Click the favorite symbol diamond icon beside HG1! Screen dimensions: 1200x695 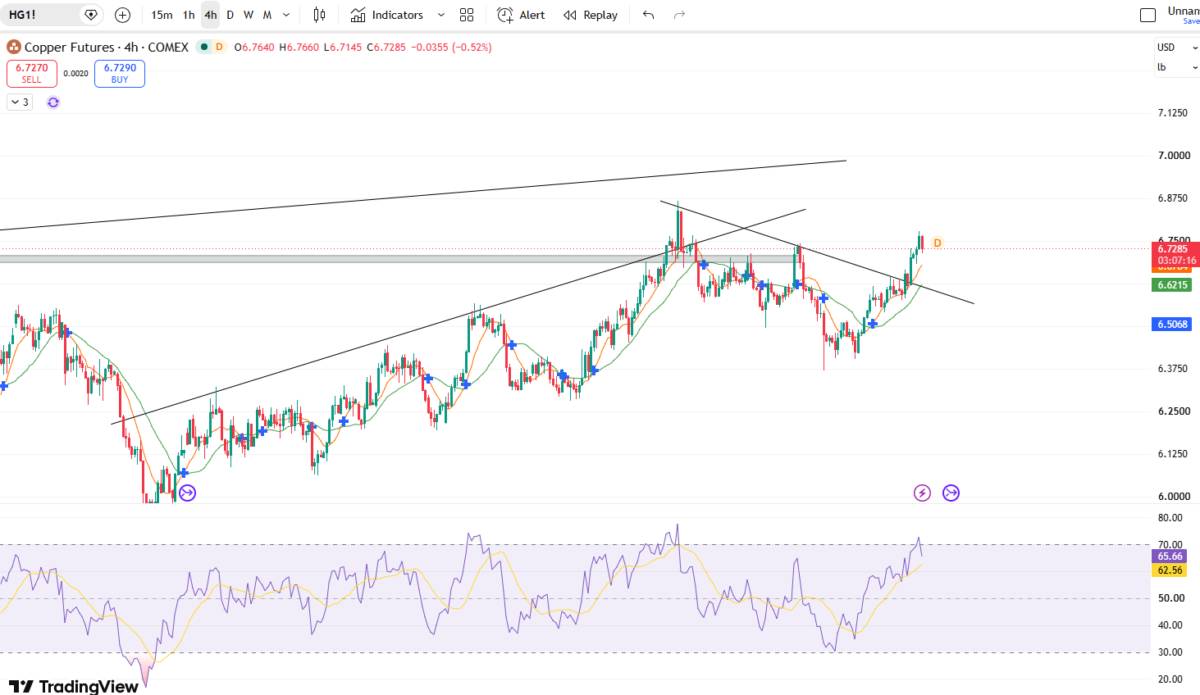pos(91,15)
